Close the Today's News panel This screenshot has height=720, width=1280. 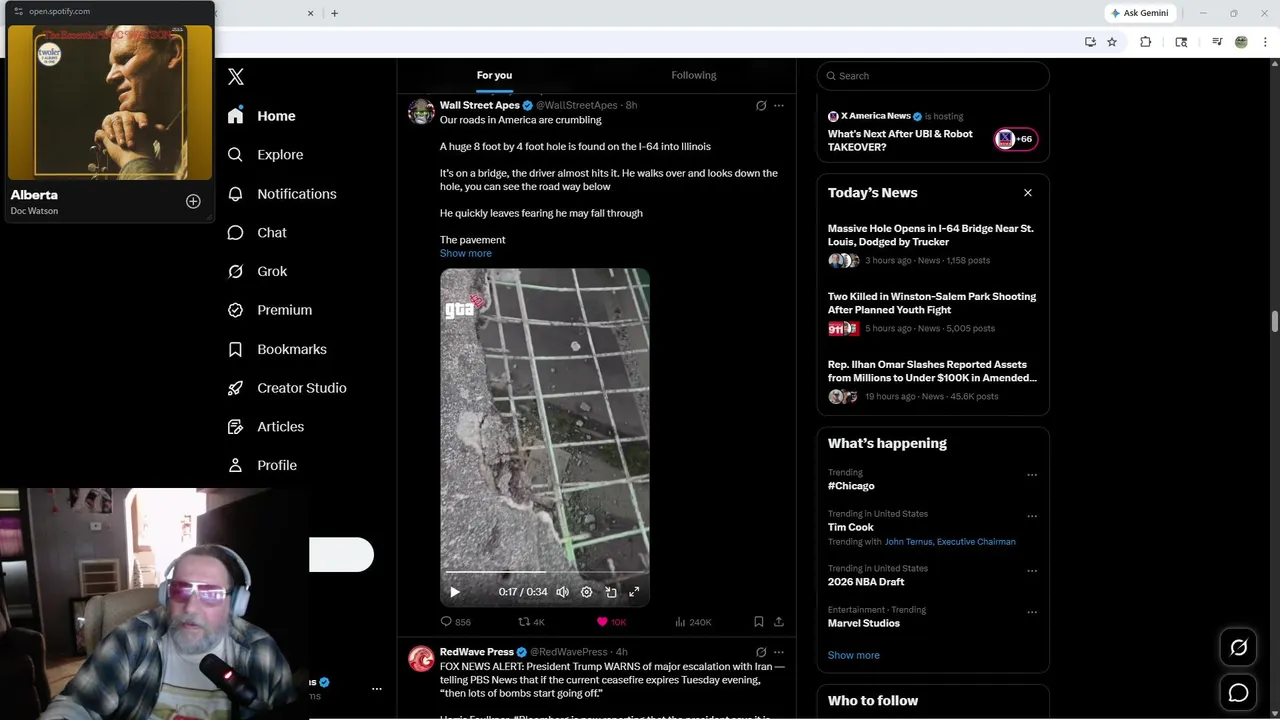coord(1027,193)
